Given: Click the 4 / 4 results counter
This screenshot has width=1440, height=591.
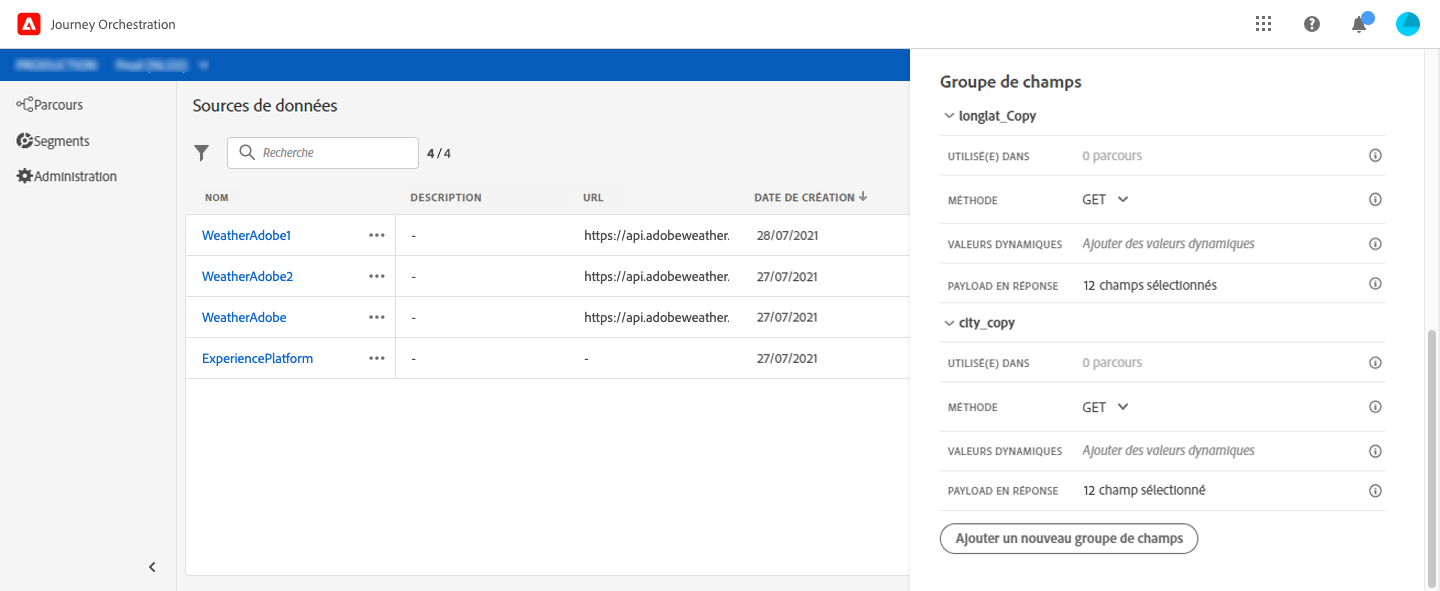Looking at the screenshot, I should tap(439, 154).
